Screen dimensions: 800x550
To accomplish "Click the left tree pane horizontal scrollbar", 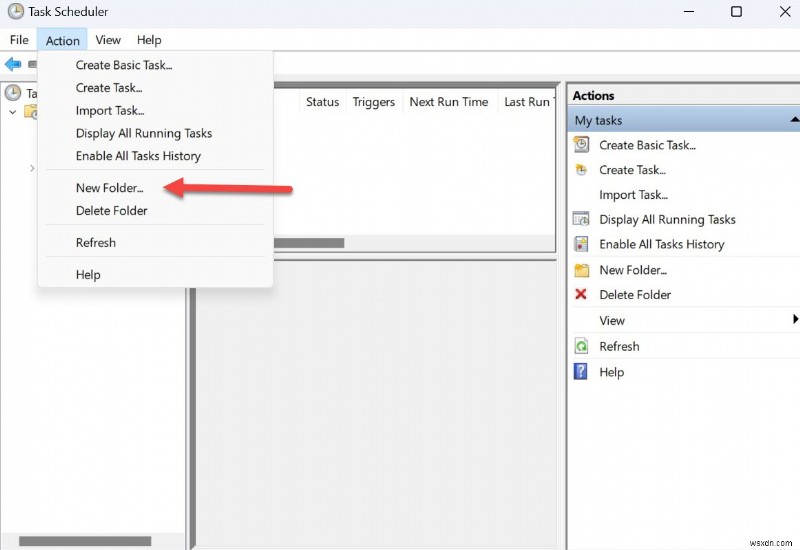I will coord(85,541).
